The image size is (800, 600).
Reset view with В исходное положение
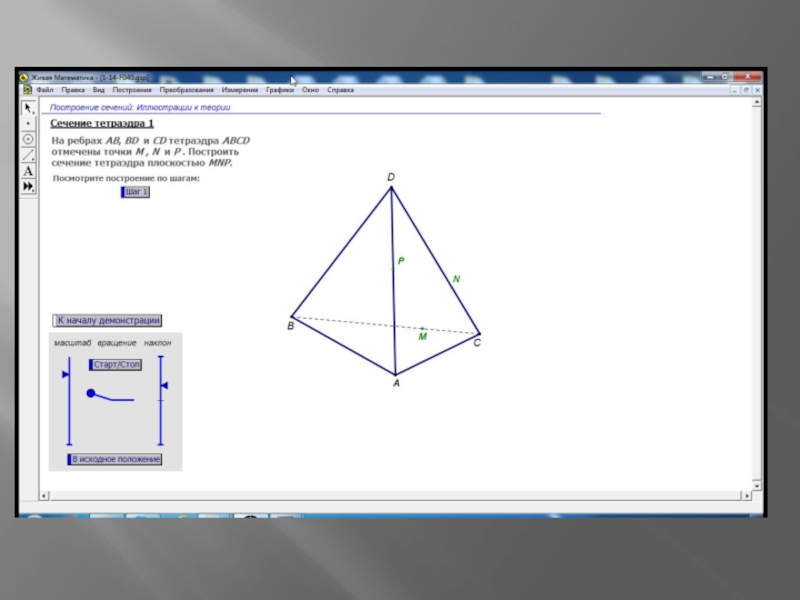tap(114, 459)
